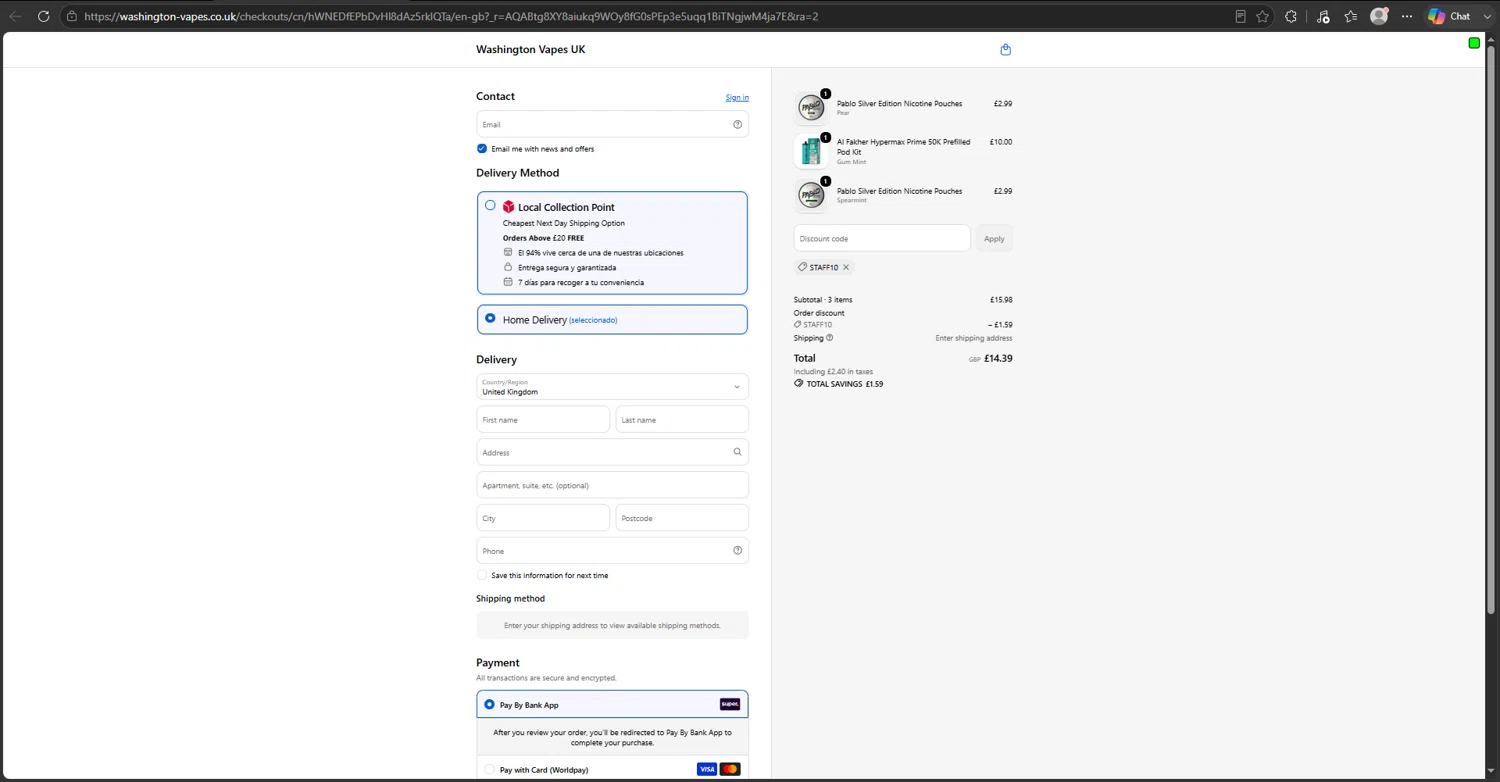The image size is (1500, 782).
Task: Open the browser extensions puzzle icon
Action: pyautogui.click(x=1291, y=16)
